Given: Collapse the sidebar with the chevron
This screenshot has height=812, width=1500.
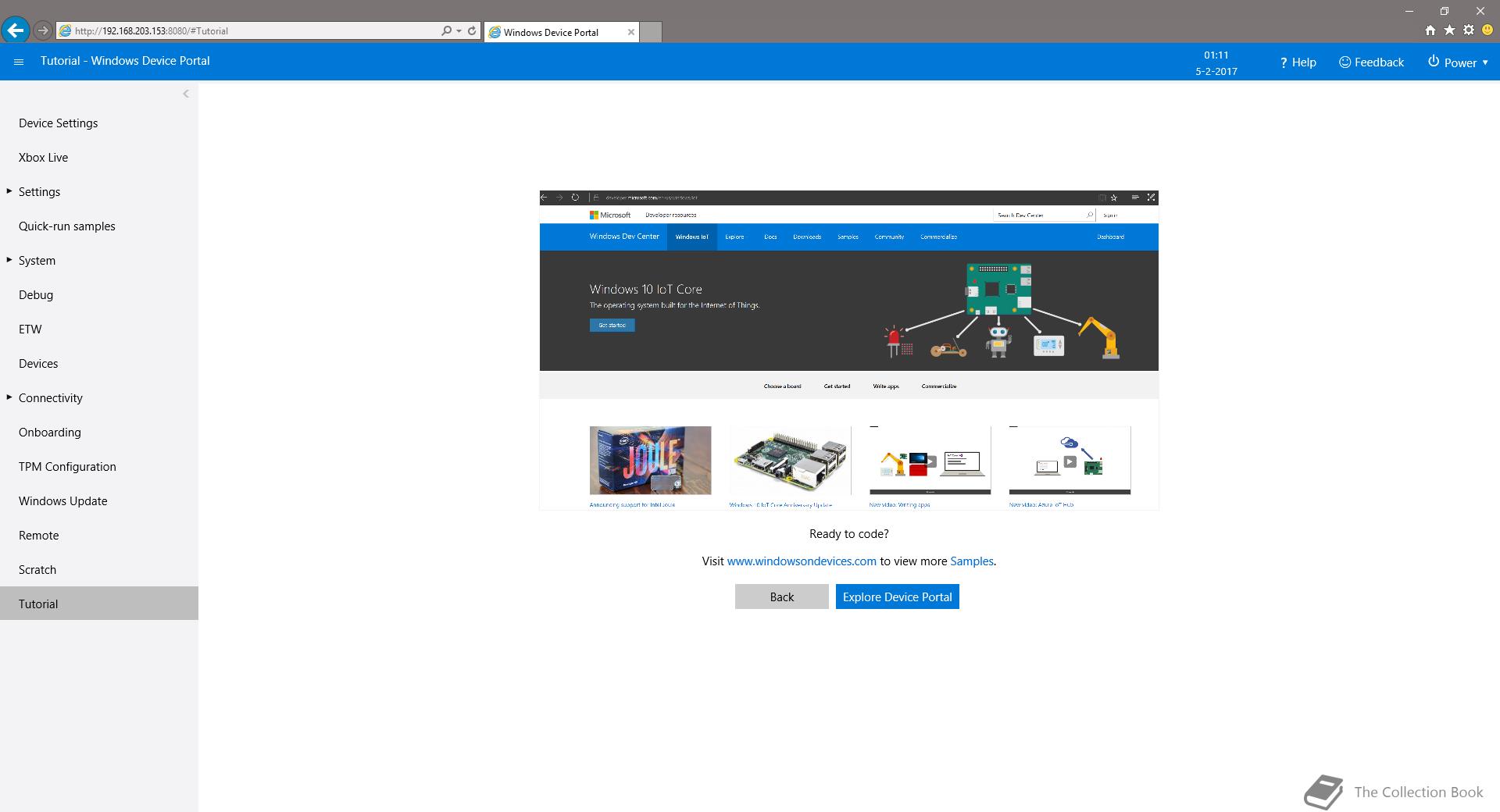Looking at the screenshot, I should pos(186,94).
